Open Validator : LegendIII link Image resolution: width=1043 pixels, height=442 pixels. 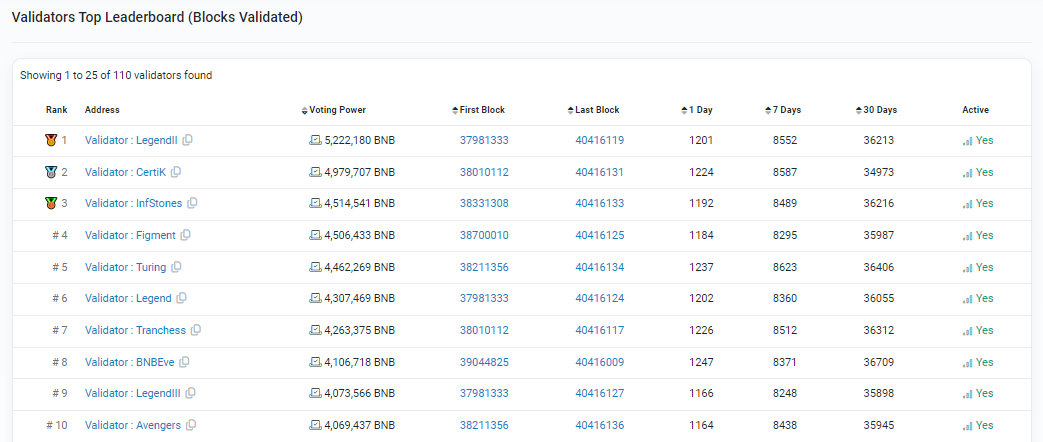pos(134,394)
